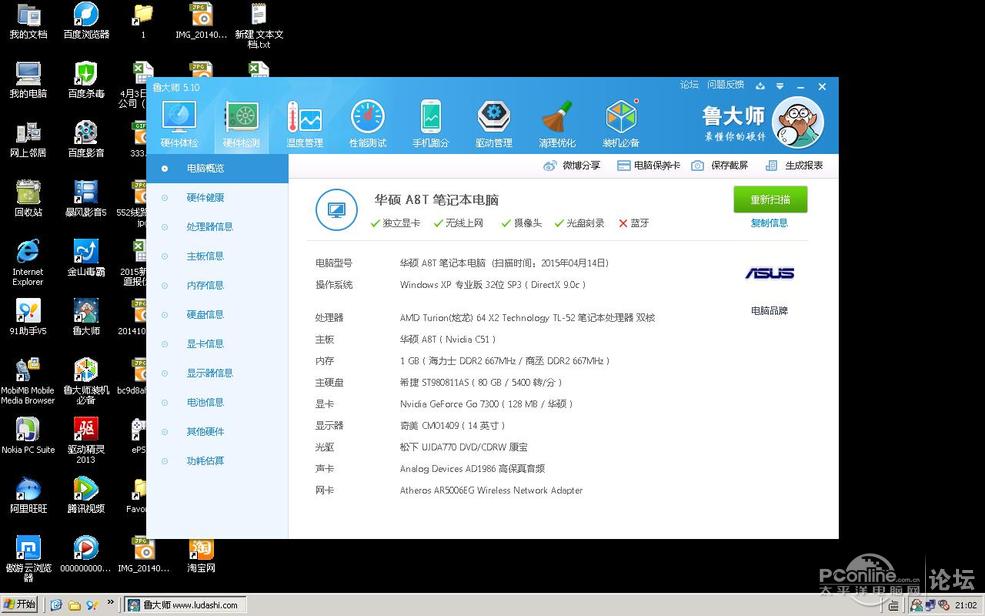This screenshot has height=616, width=985.
Task: Click 鲁大师 www.ludashi.com taskbar button
Action: [185, 605]
